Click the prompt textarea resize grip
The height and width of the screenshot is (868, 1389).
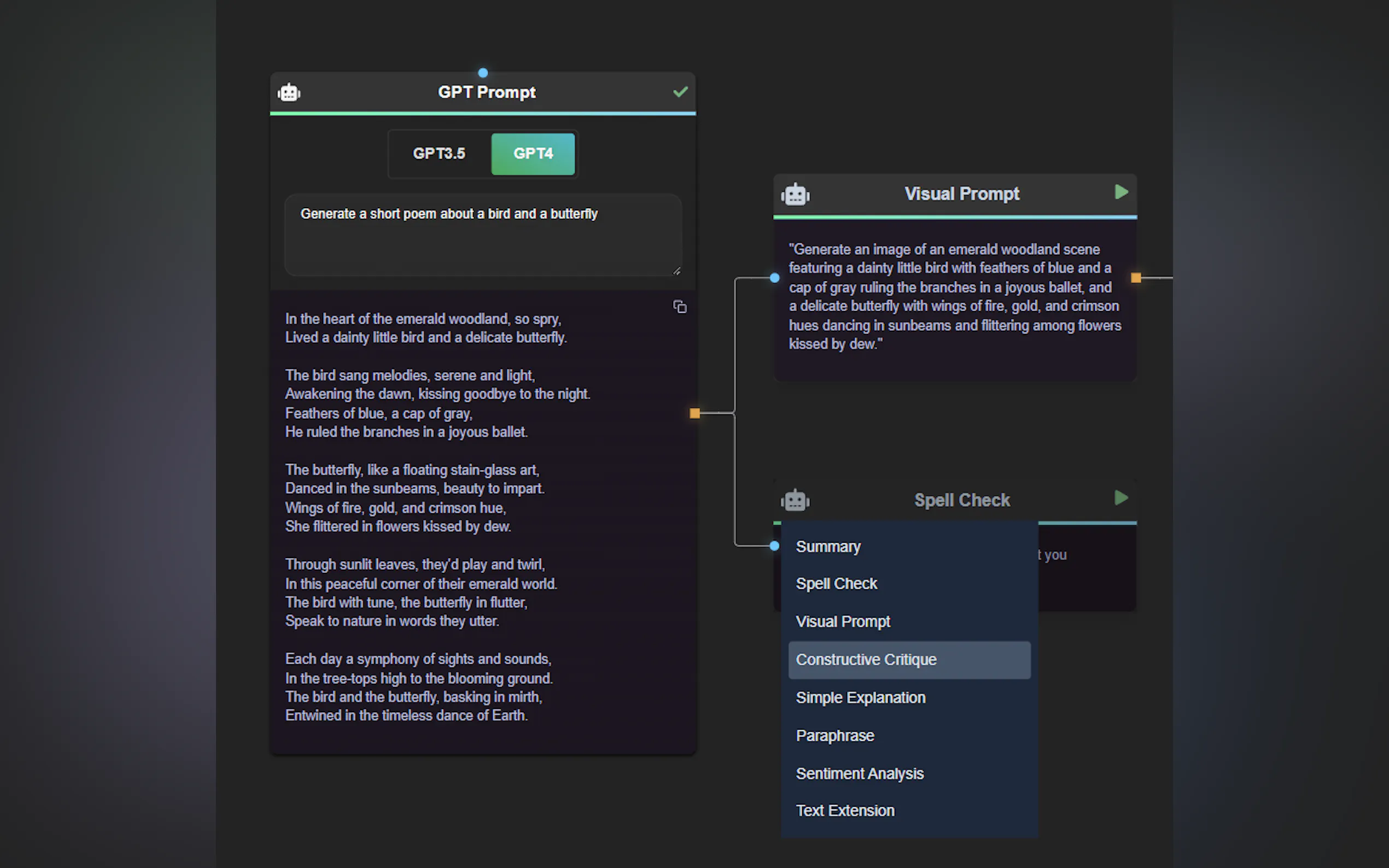pos(676,271)
